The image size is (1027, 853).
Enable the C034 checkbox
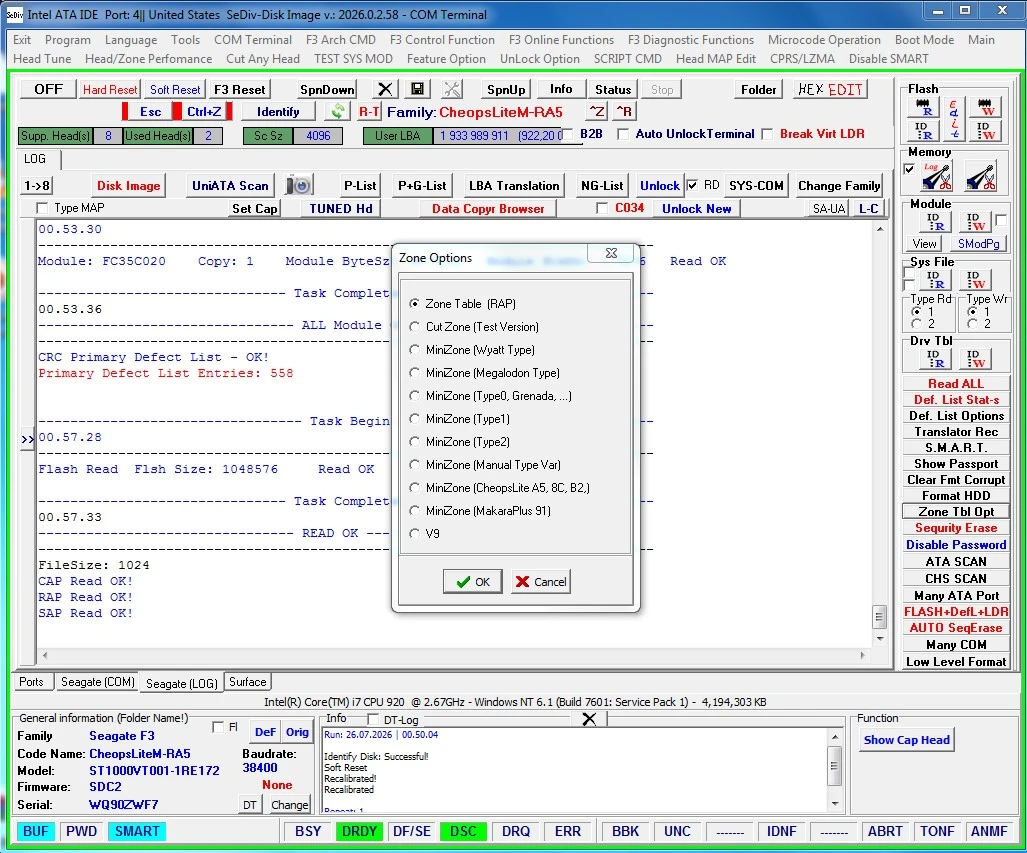click(602, 208)
